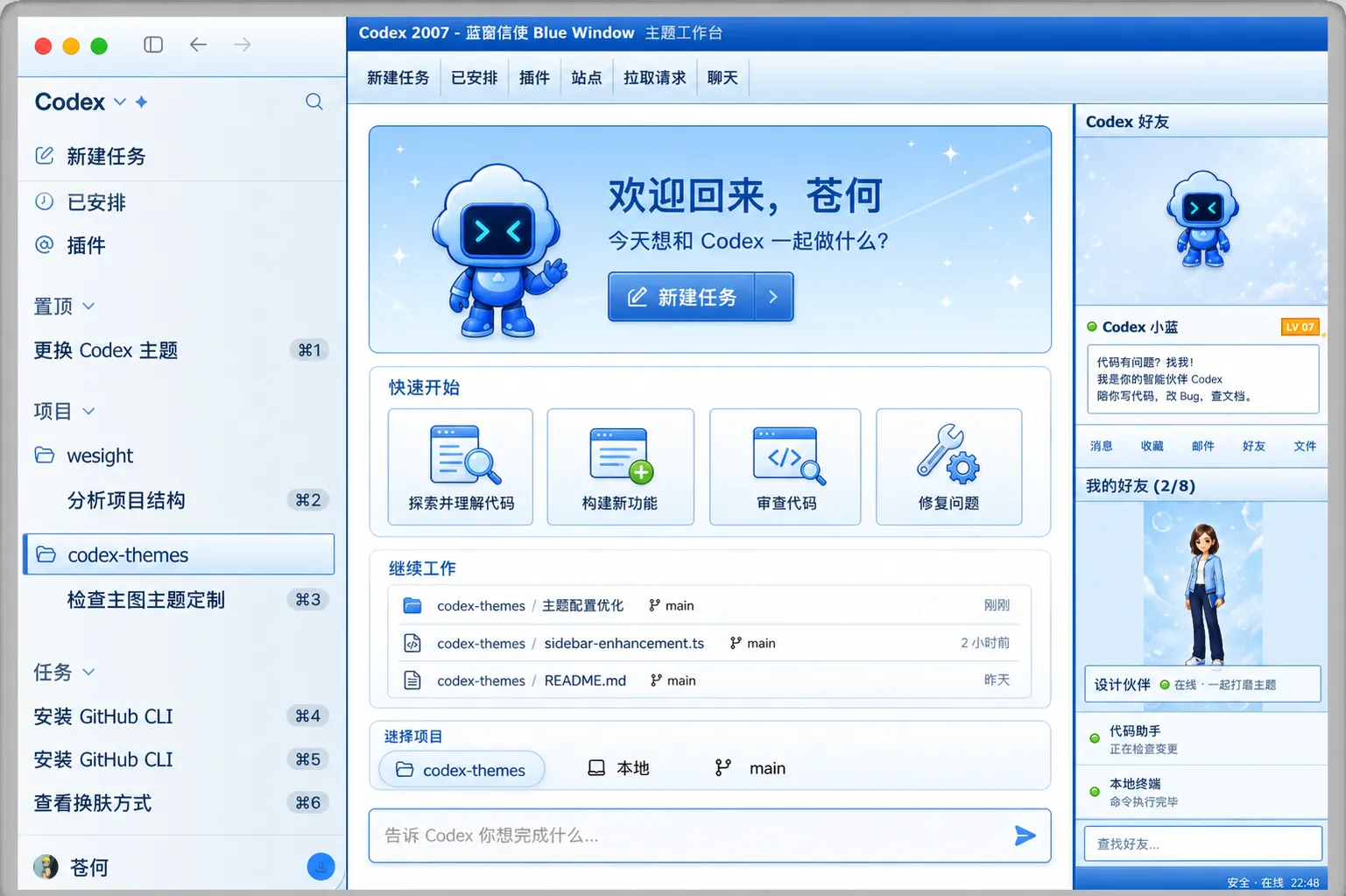Click the 新建任务 button in welcome banner
Screen dimensions: 1346x896
pyautogui.click(x=682, y=297)
